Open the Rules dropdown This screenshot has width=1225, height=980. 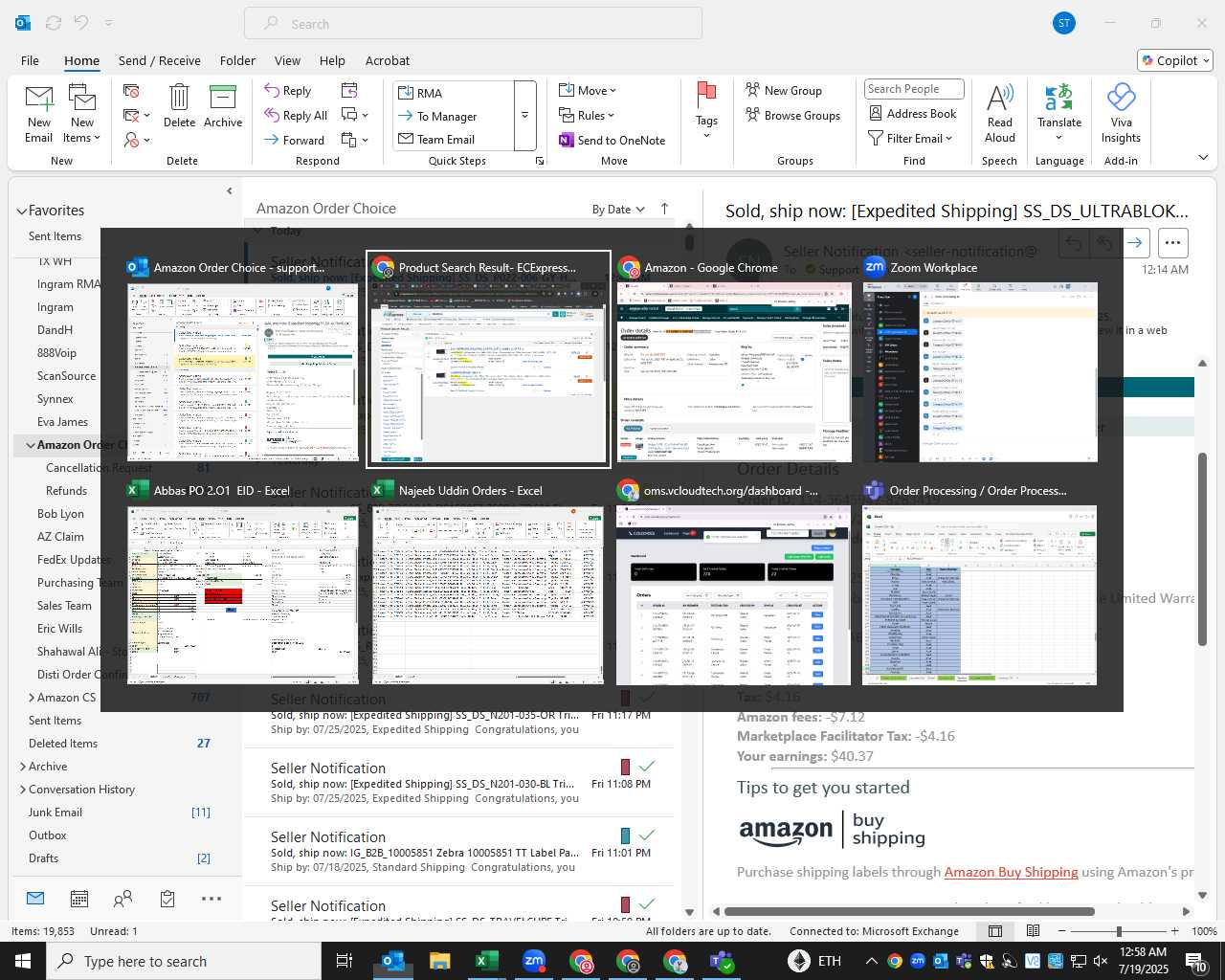click(x=586, y=116)
